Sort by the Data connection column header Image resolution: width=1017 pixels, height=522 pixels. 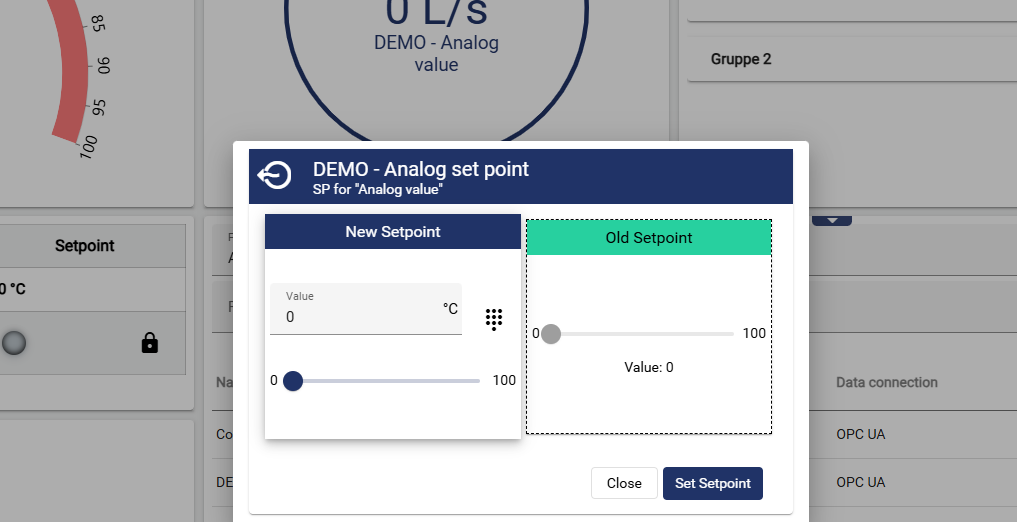[886, 382]
